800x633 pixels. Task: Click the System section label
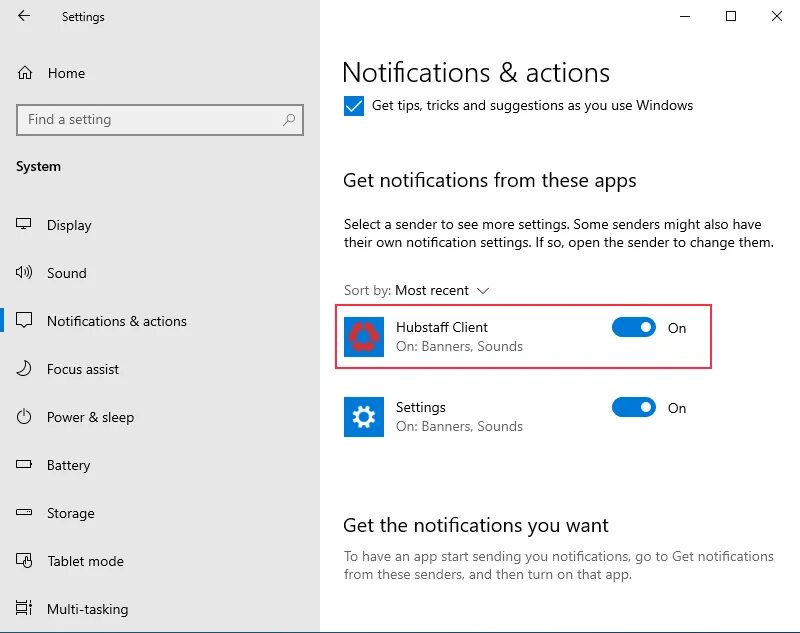(x=38, y=167)
